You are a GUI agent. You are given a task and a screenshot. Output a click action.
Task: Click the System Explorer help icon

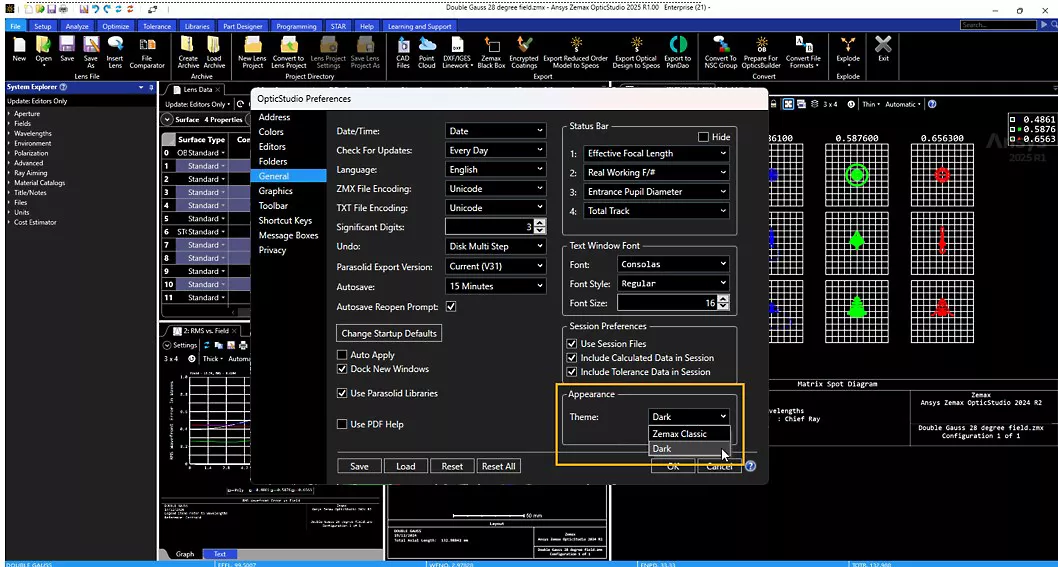click(63, 87)
